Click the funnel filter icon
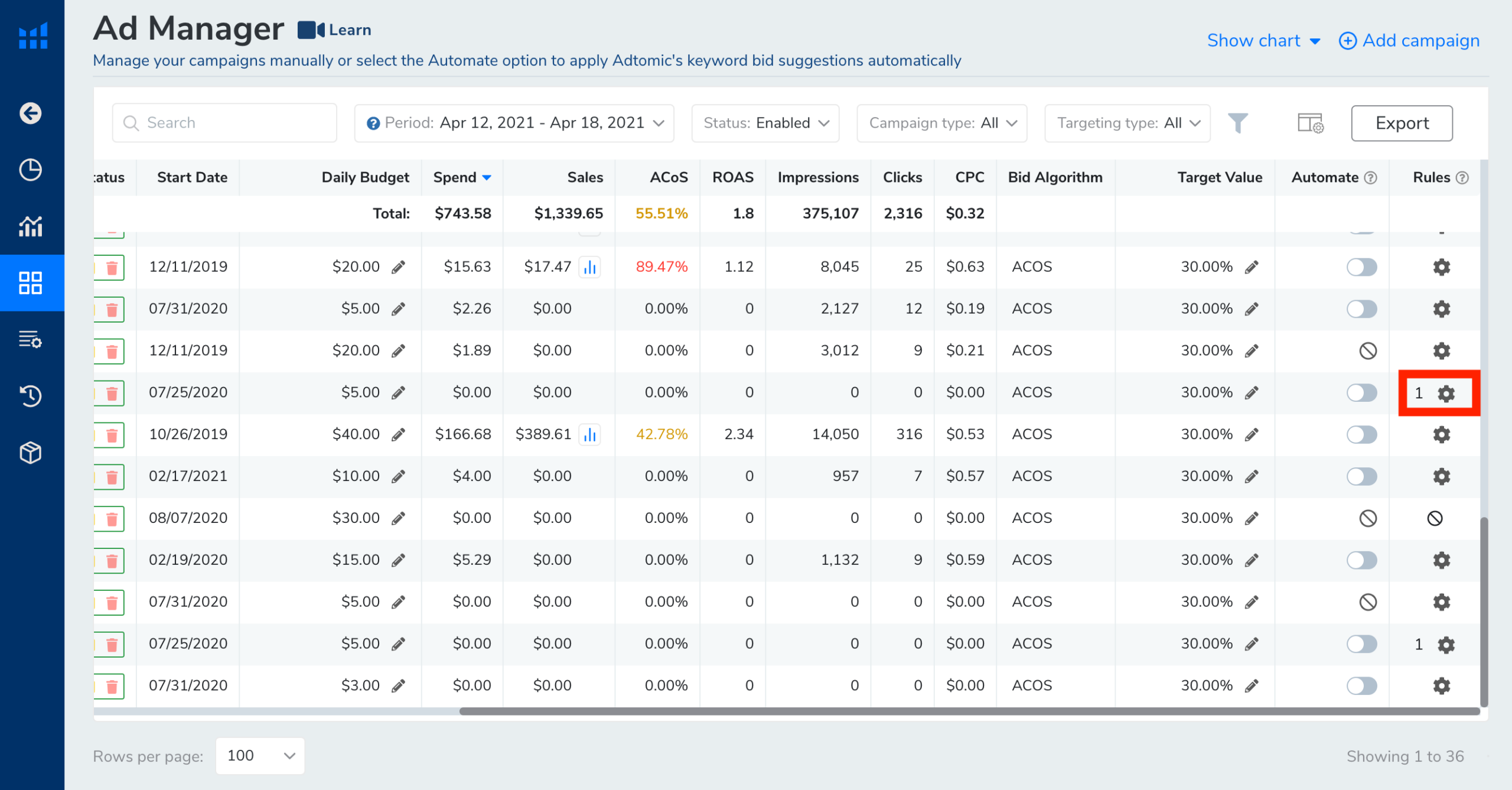1512x790 pixels. click(1238, 123)
